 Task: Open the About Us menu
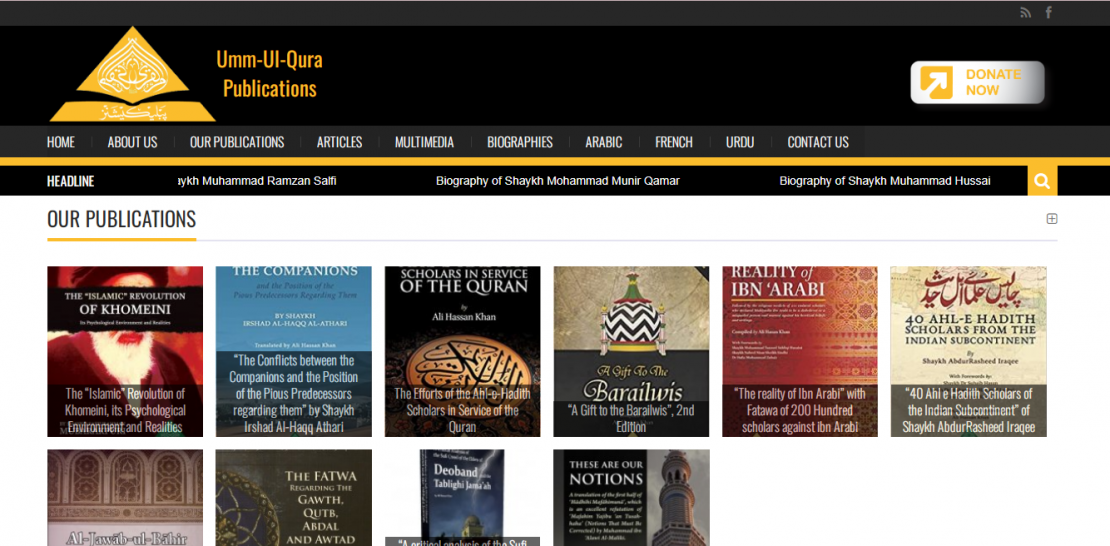click(x=132, y=142)
